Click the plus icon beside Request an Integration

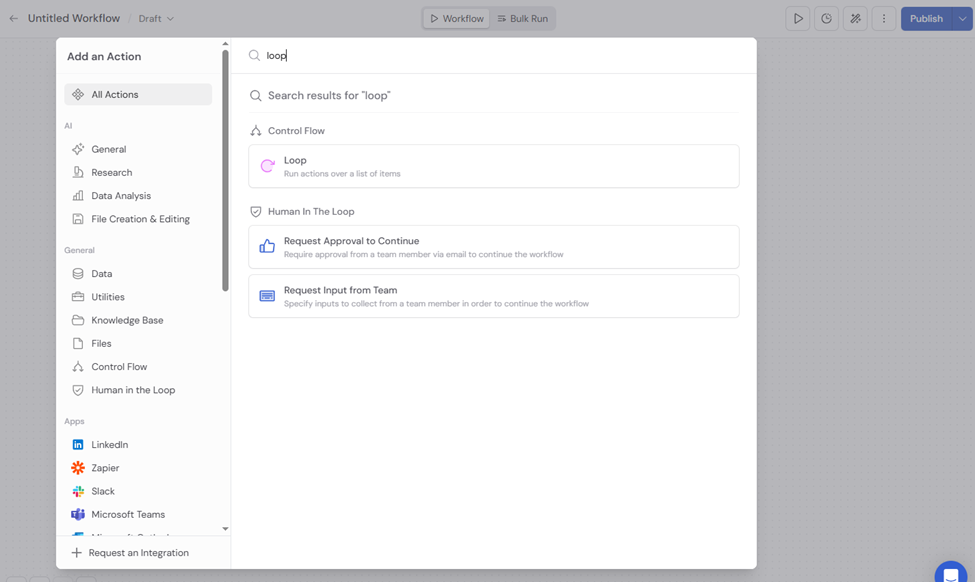point(76,553)
